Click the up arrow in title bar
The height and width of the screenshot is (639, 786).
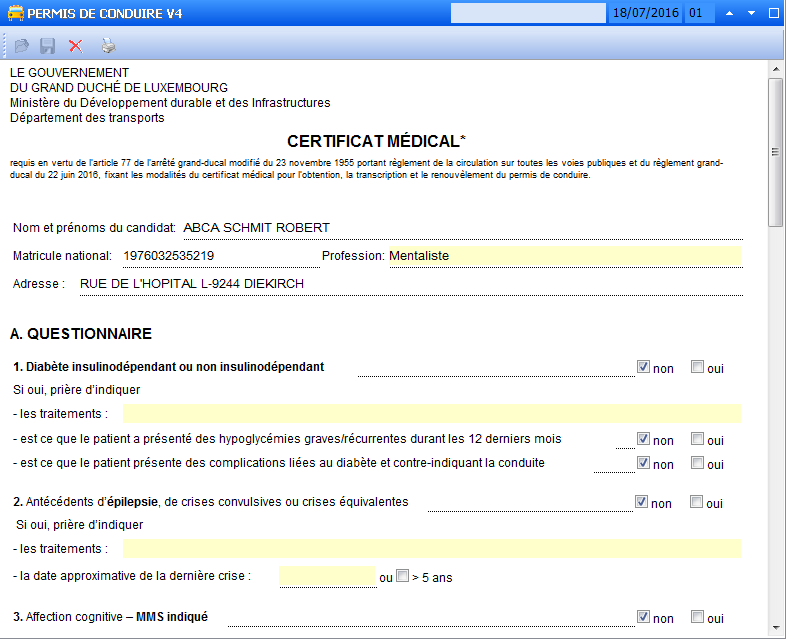pyautogui.click(x=729, y=14)
